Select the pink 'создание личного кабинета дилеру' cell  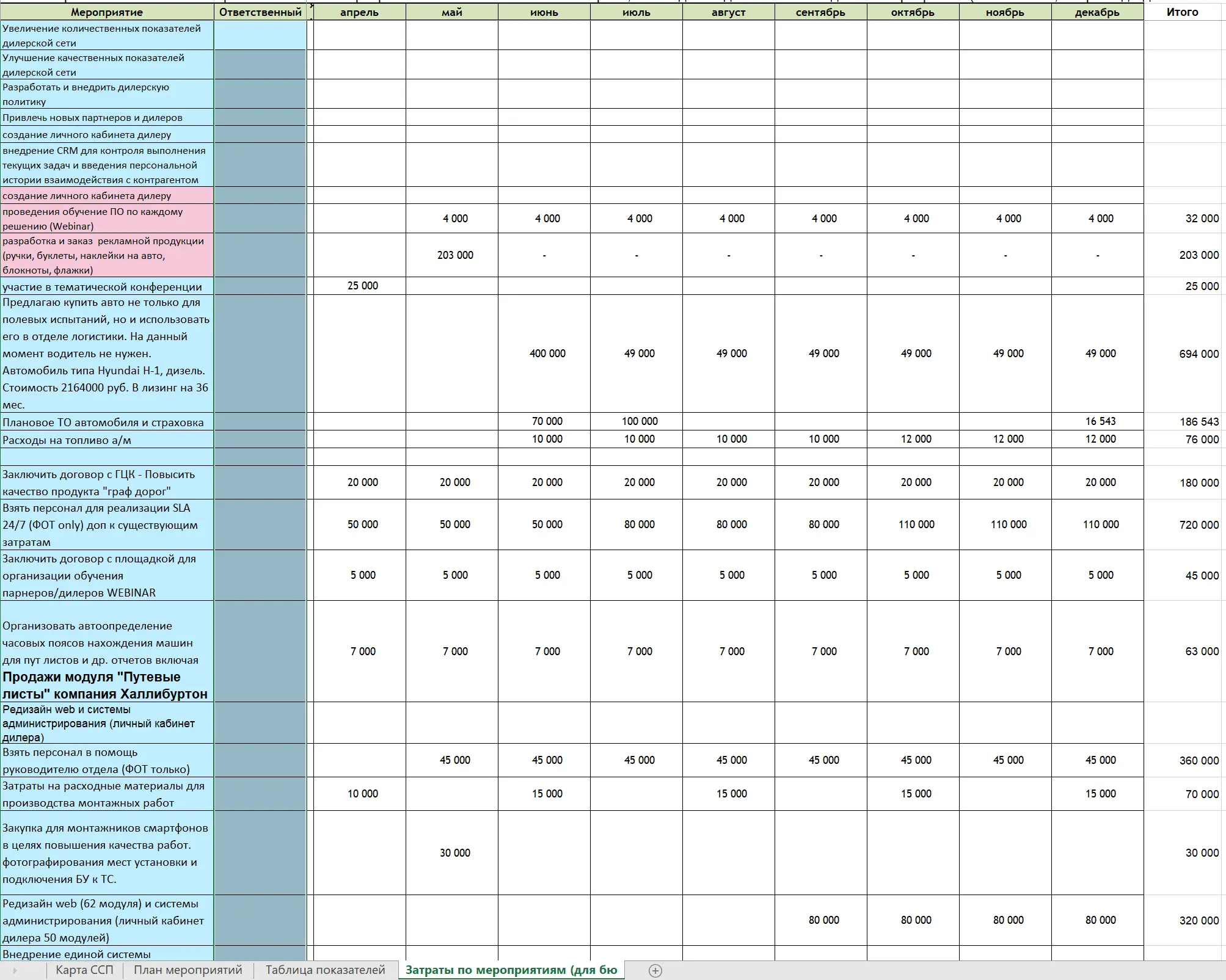pos(107,195)
